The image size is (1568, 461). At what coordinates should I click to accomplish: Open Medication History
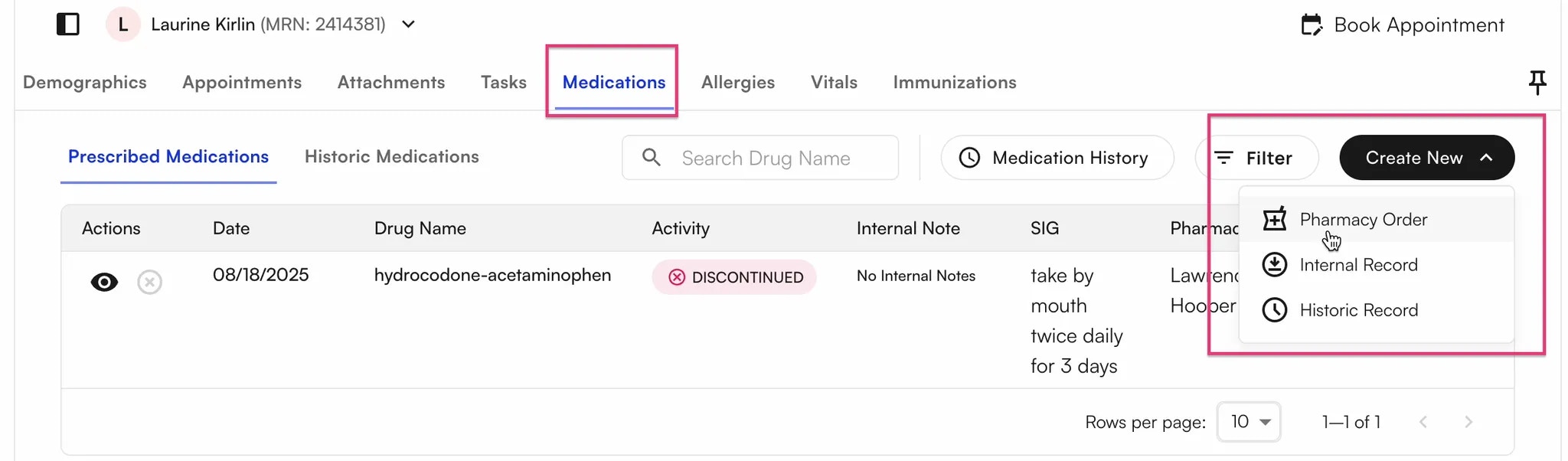coord(1057,158)
